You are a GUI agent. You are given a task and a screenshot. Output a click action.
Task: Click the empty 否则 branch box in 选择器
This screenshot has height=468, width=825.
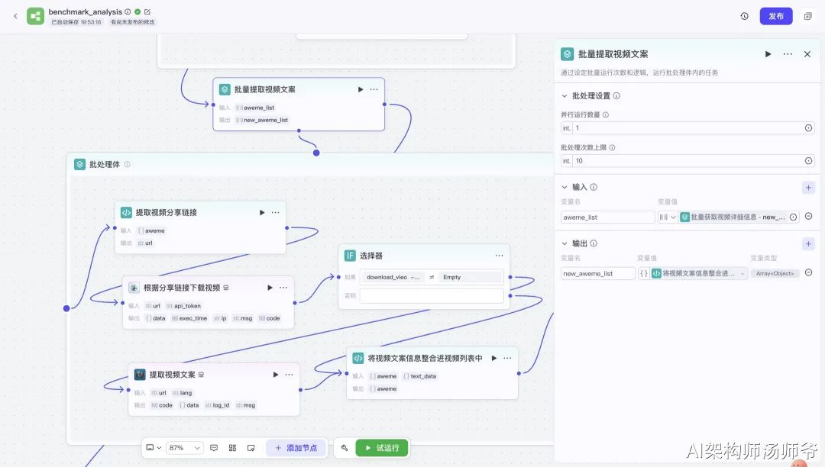(431, 296)
